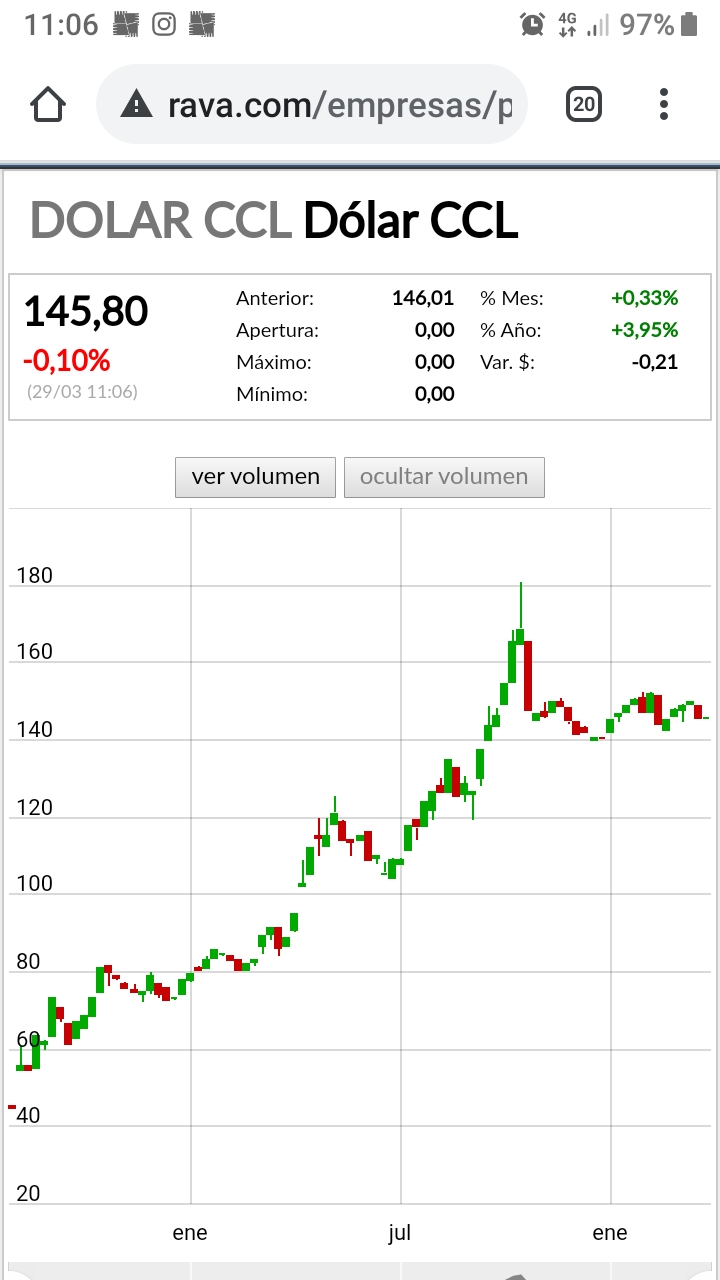Image resolution: width=720 pixels, height=1280 pixels.
Task: Tap the large red candle after the peak
Action: (529, 676)
